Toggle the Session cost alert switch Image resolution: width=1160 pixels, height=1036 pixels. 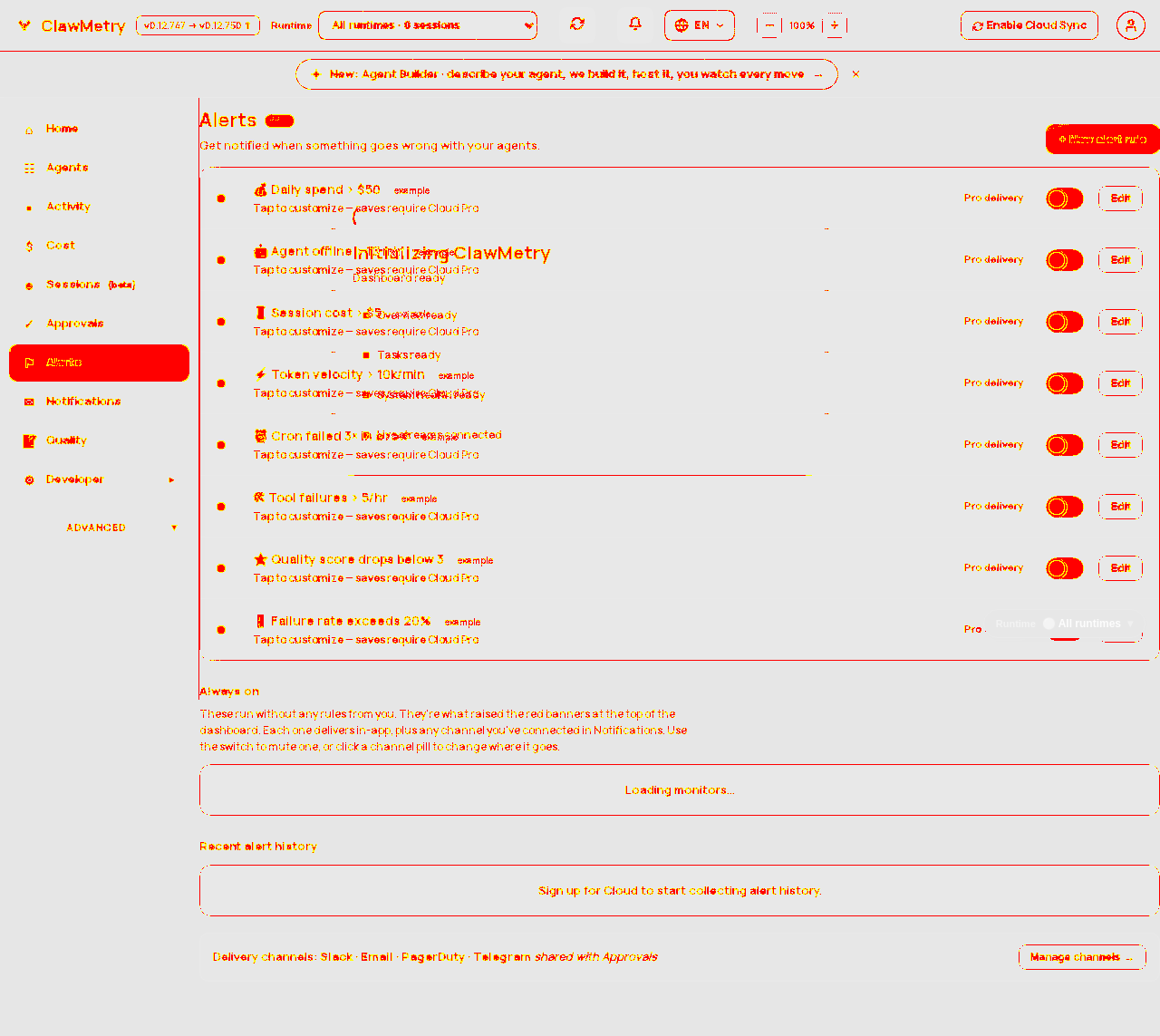tap(1065, 322)
